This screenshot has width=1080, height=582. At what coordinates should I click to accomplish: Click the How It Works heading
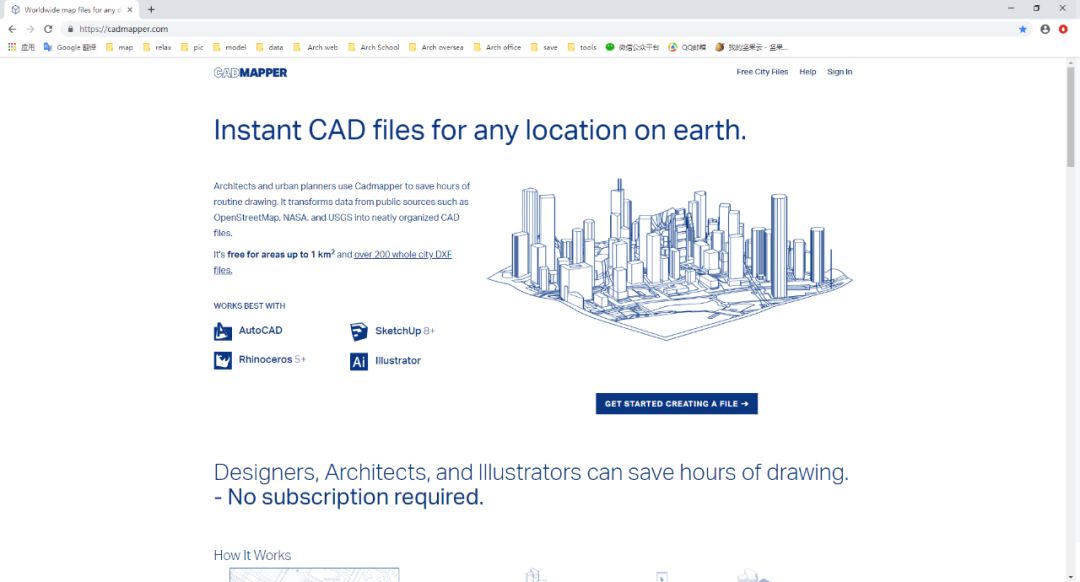click(252, 555)
